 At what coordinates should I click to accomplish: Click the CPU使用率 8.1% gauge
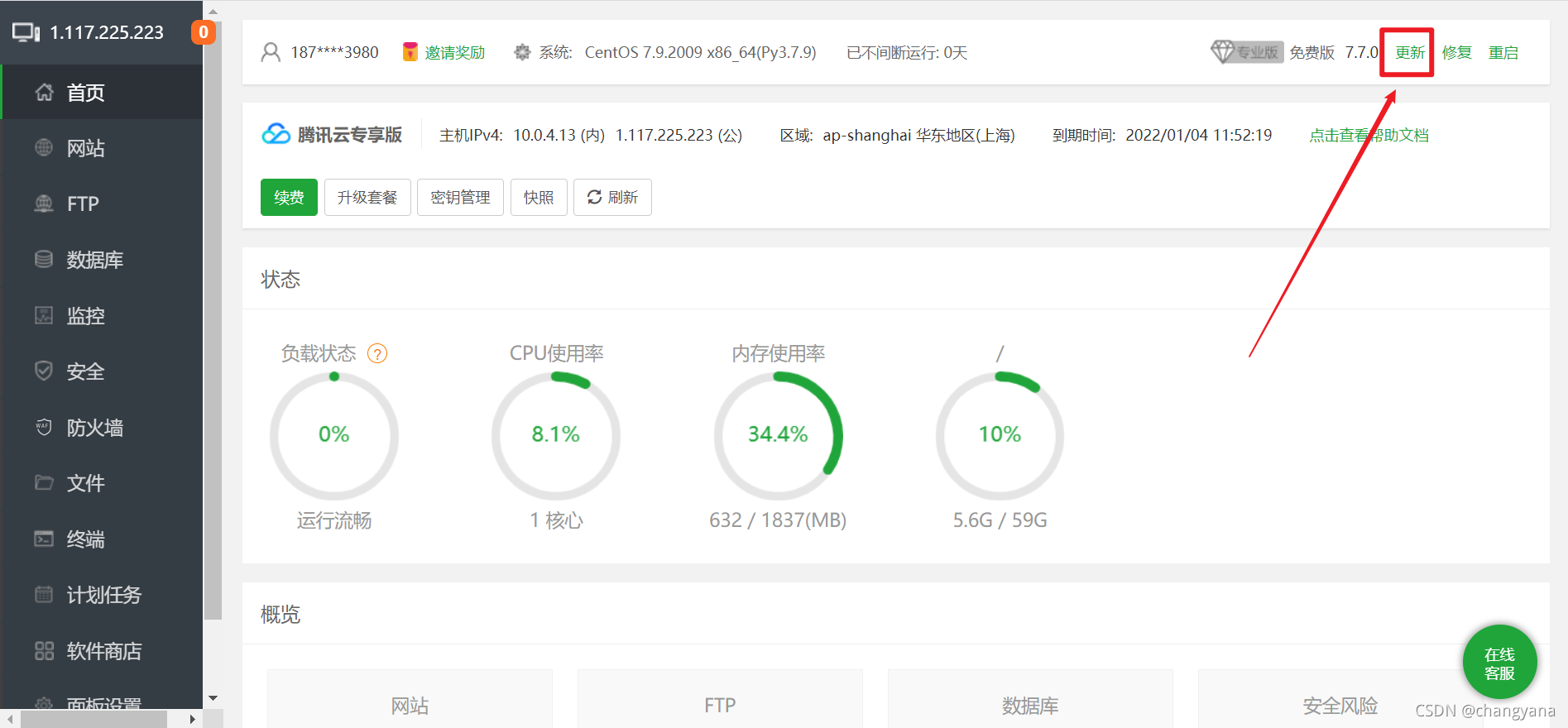point(556,435)
